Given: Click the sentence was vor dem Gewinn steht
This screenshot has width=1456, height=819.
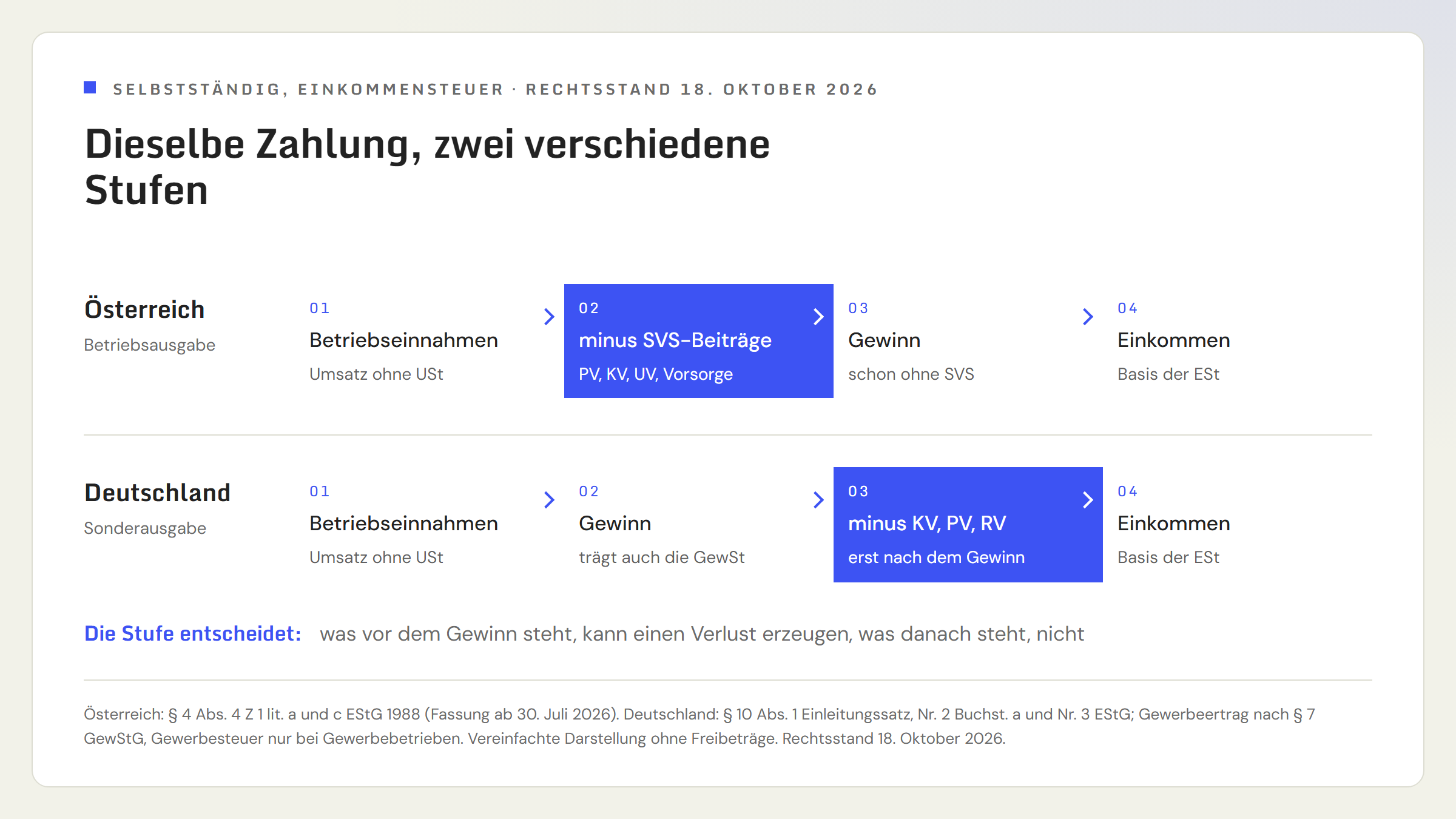Looking at the screenshot, I should pyautogui.click(x=702, y=634).
